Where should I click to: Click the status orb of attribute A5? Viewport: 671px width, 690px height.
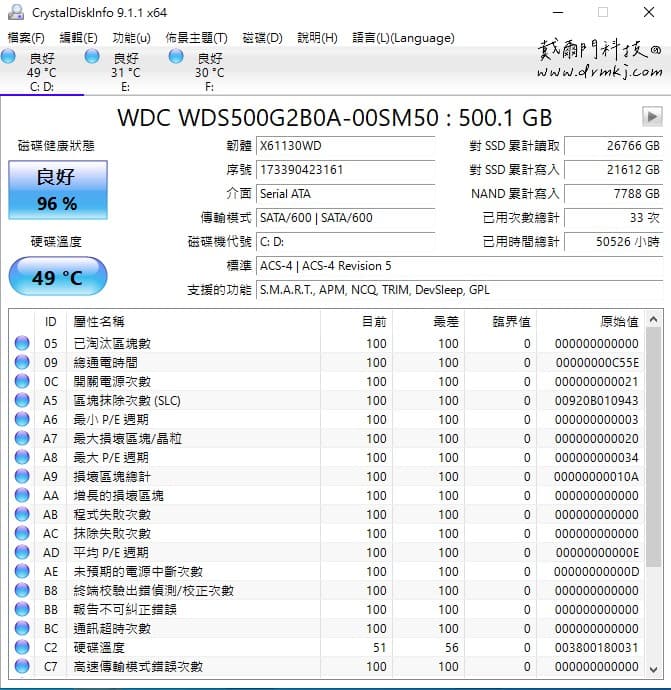tap(22, 400)
